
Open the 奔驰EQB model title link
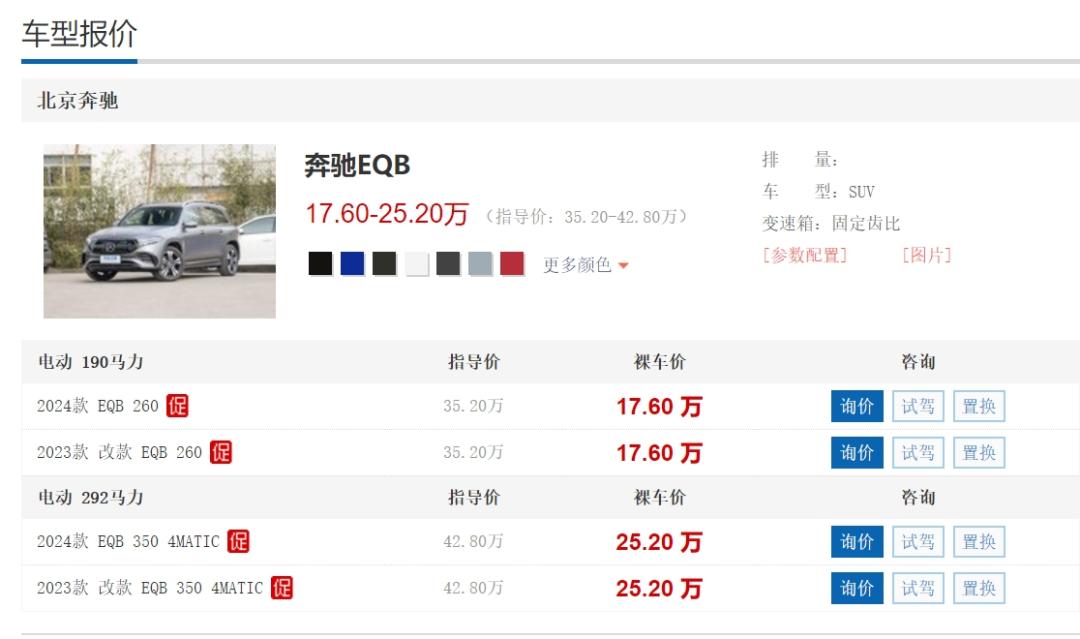(357, 165)
